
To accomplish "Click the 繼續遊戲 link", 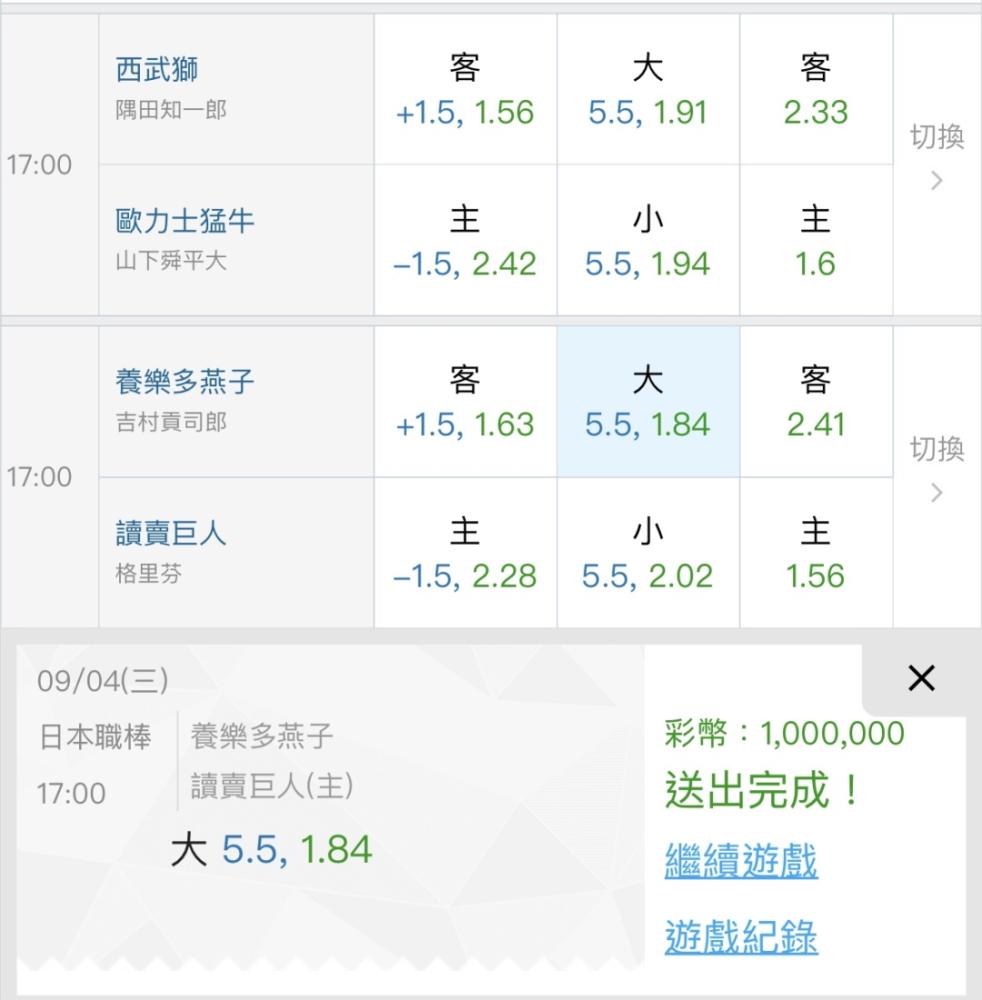I will pyautogui.click(x=741, y=861).
